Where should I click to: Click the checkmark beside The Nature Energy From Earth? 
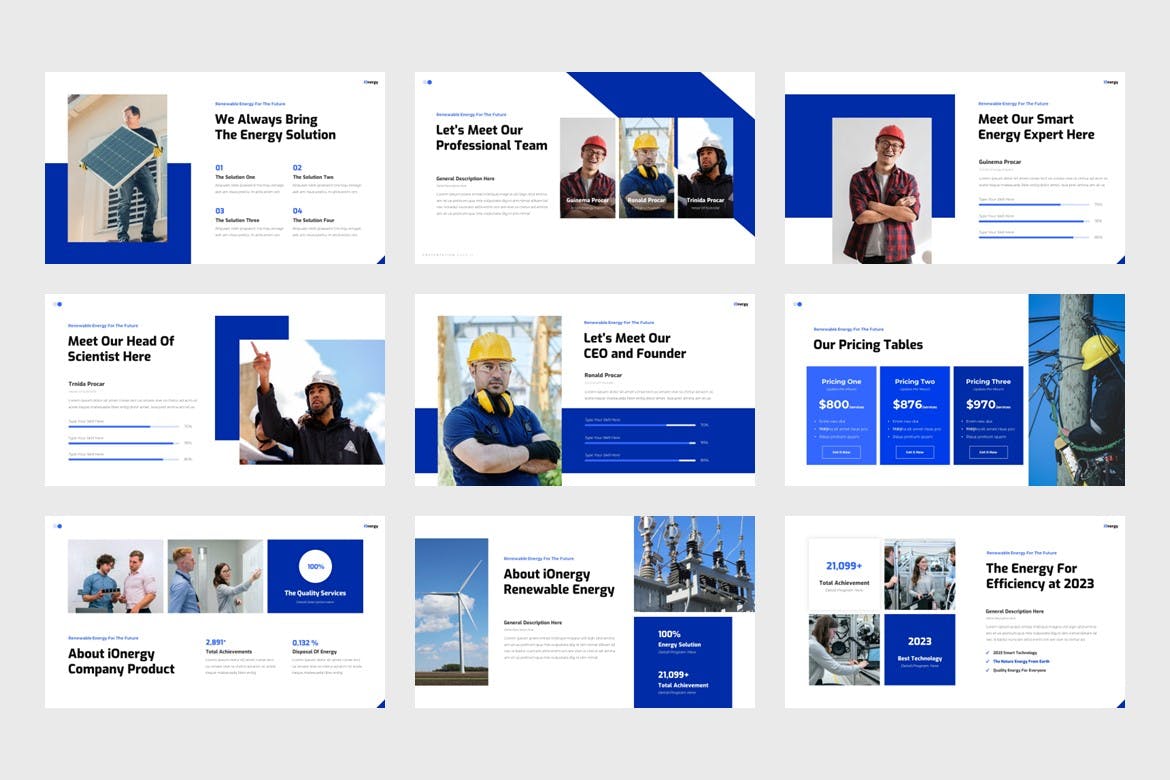pyautogui.click(x=988, y=661)
